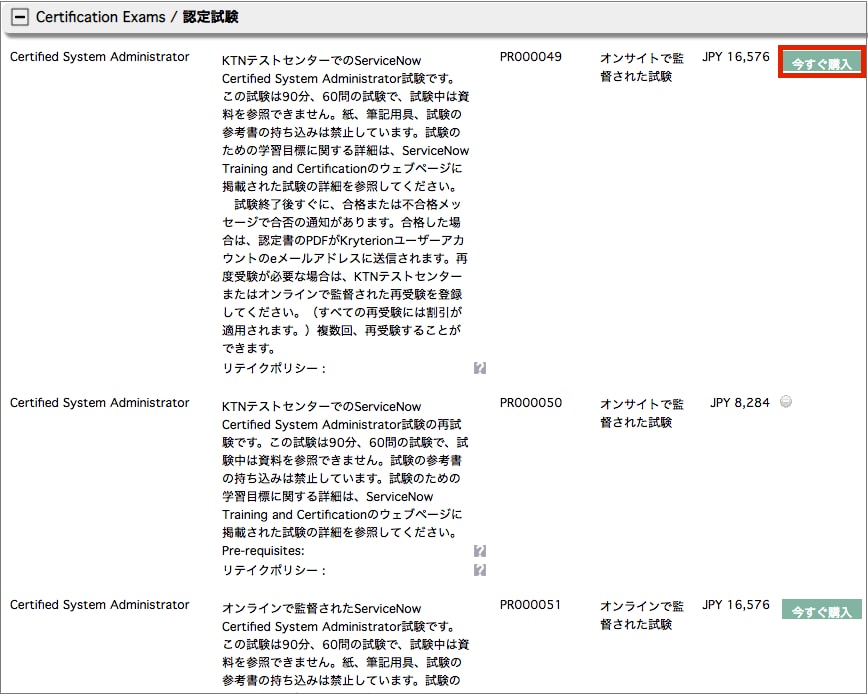Buy exam PR000051 with 今すぐ購入
The image size is (868, 694).
point(822,611)
